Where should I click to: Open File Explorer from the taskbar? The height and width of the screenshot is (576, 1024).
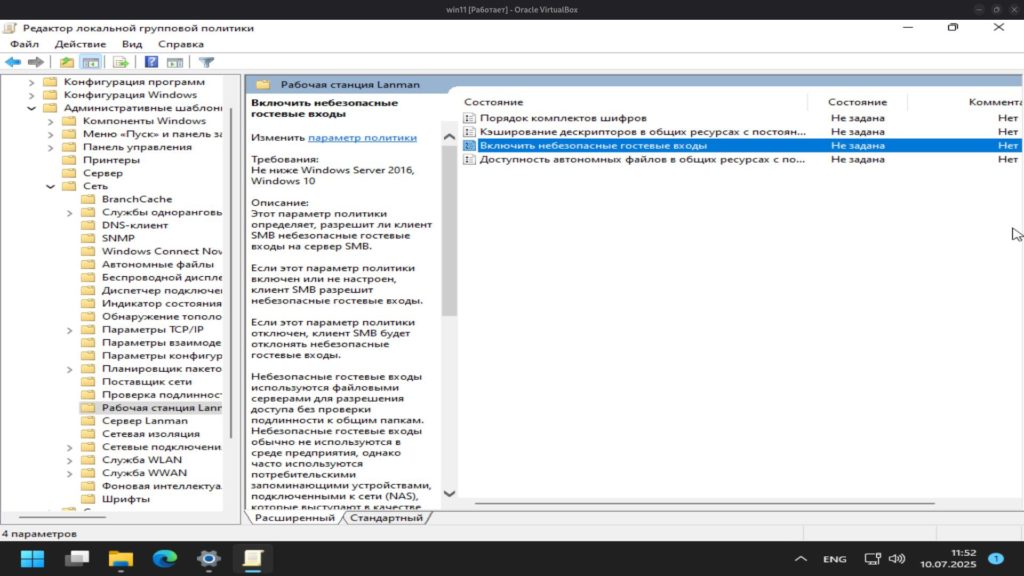point(120,558)
